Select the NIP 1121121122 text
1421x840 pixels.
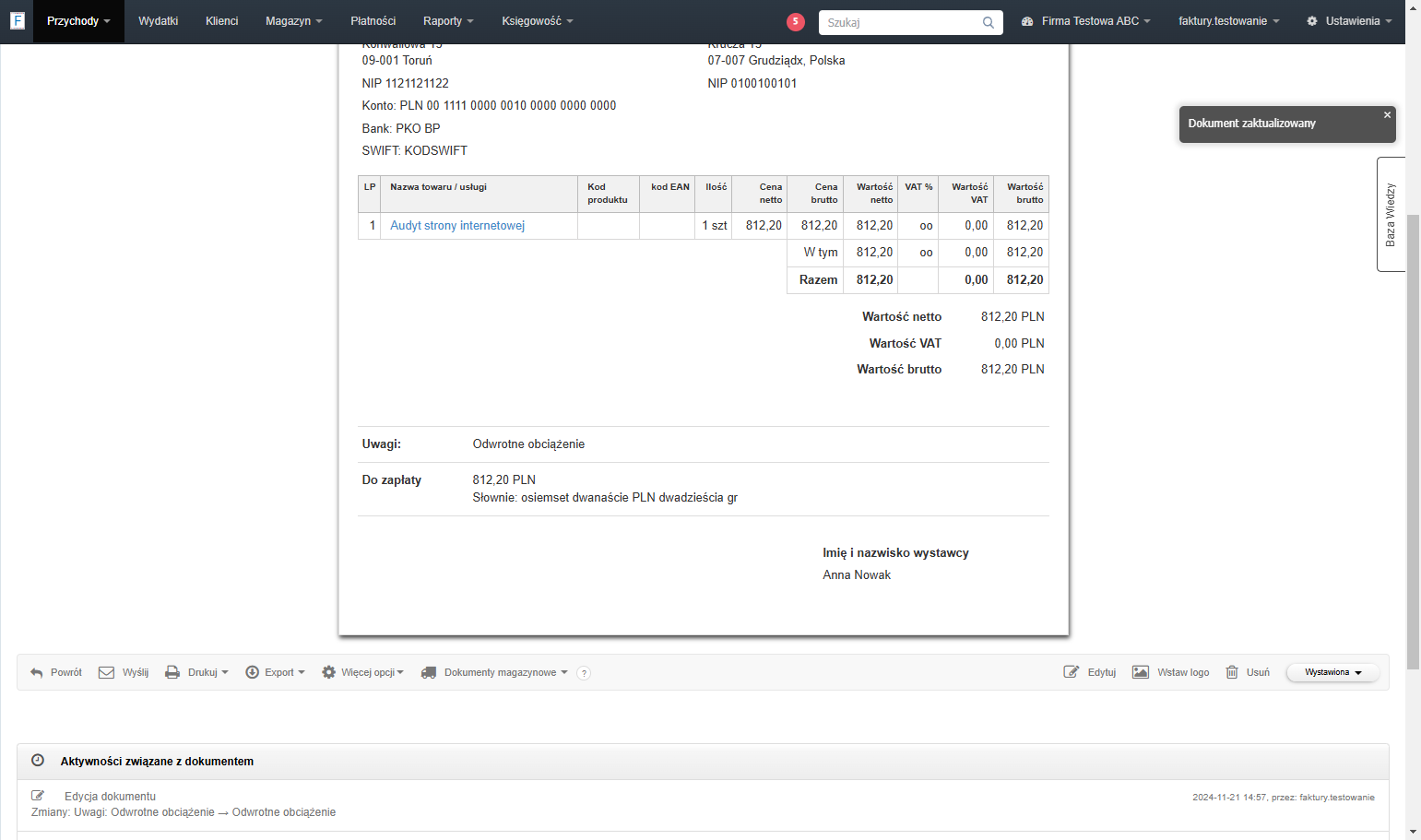(406, 83)
